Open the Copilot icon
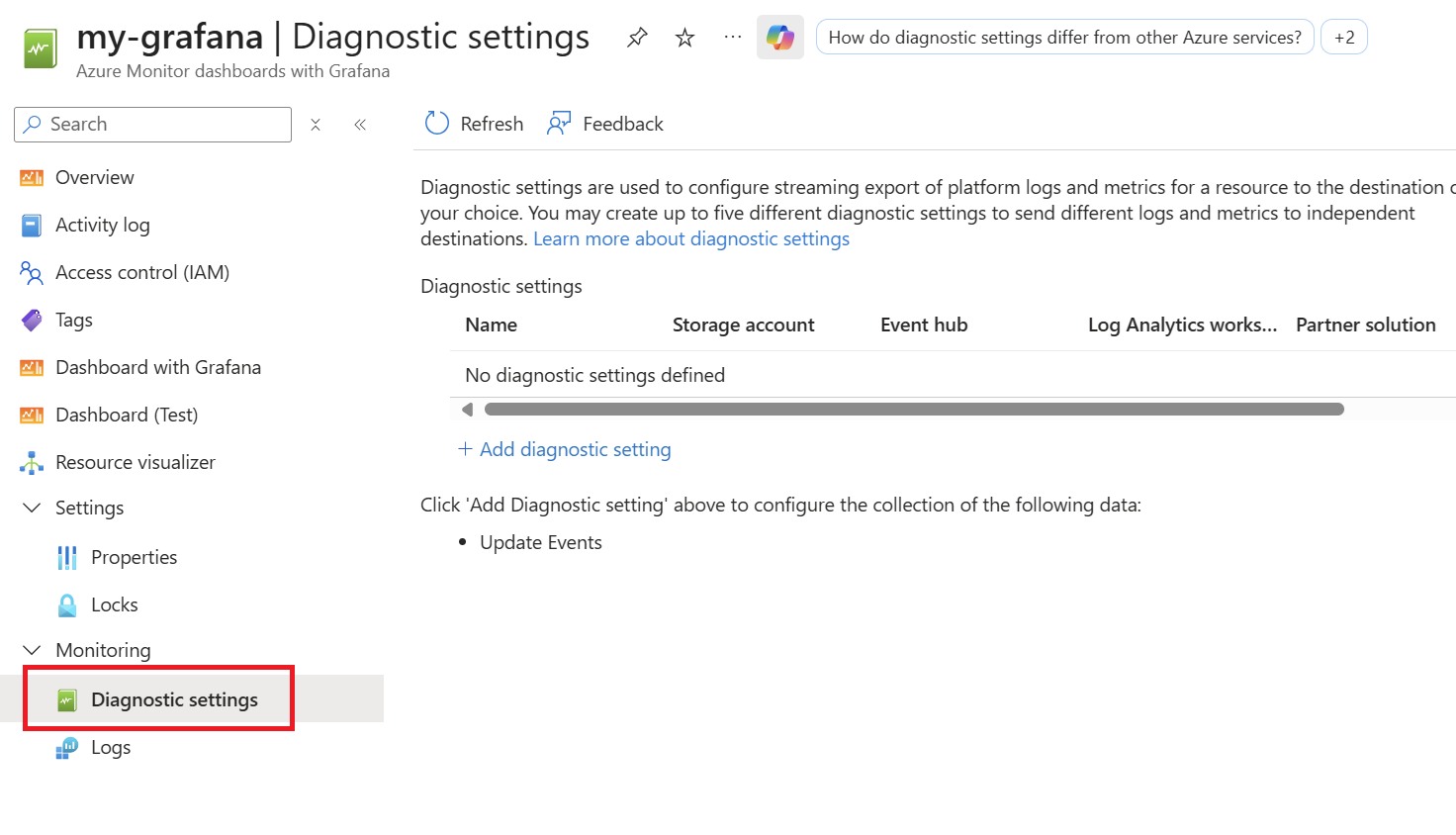Viewport: 1456px width, 835px height. pos(779,38)
